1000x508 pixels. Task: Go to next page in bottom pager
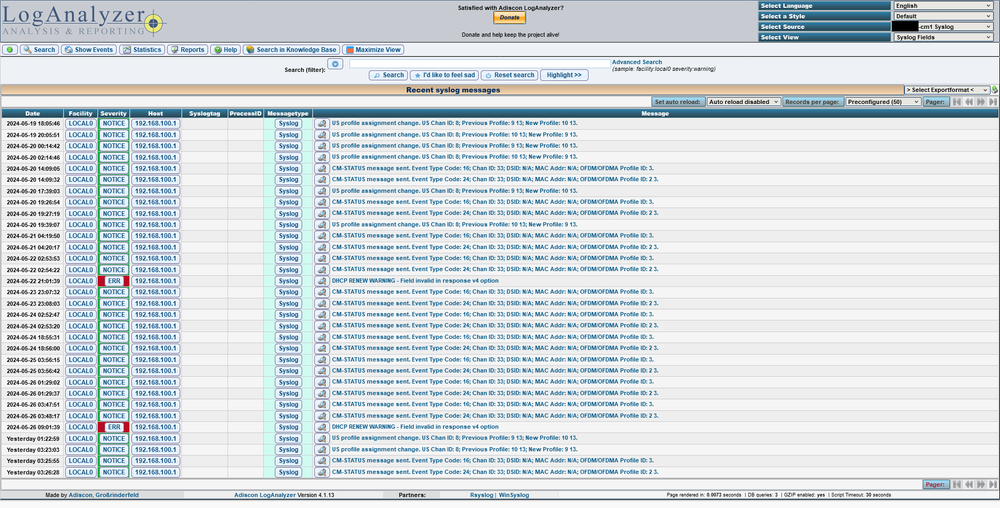(981, 484)
